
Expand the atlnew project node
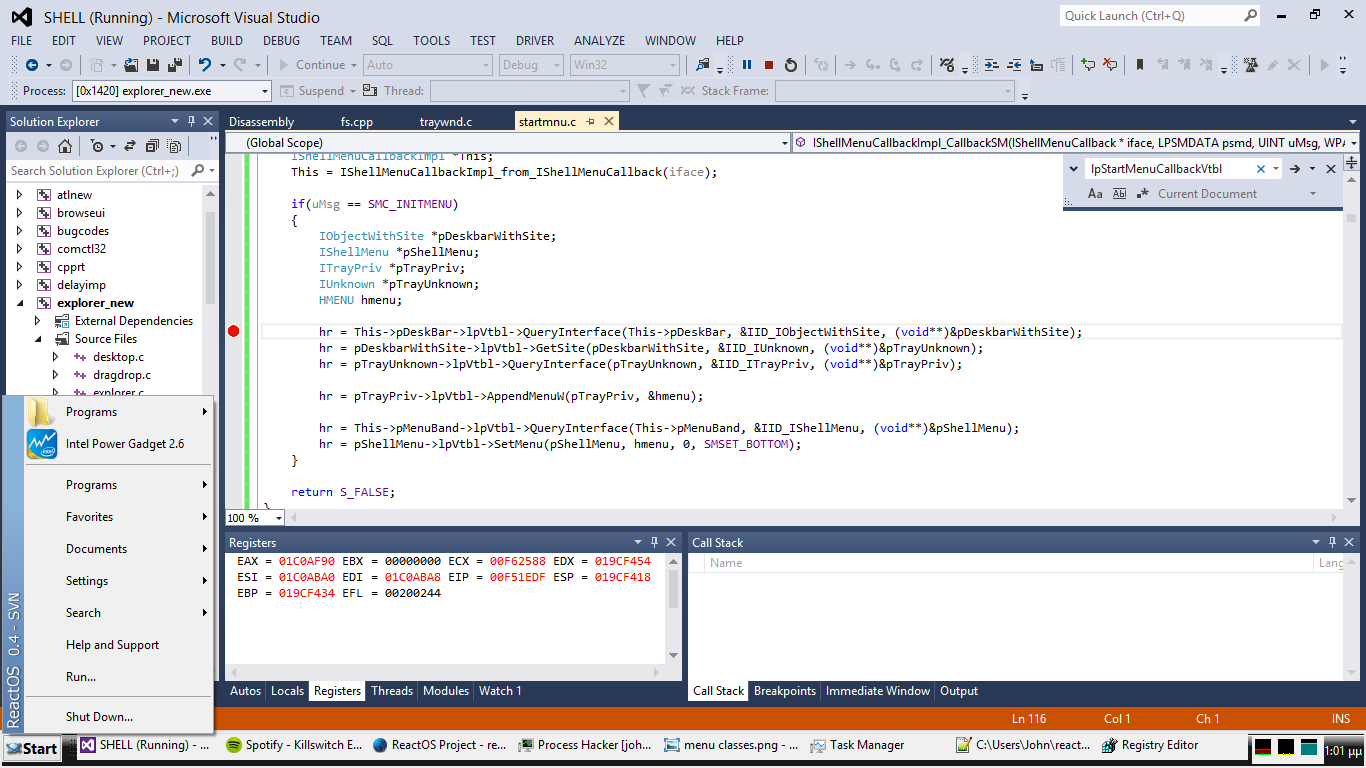(19, 195)
